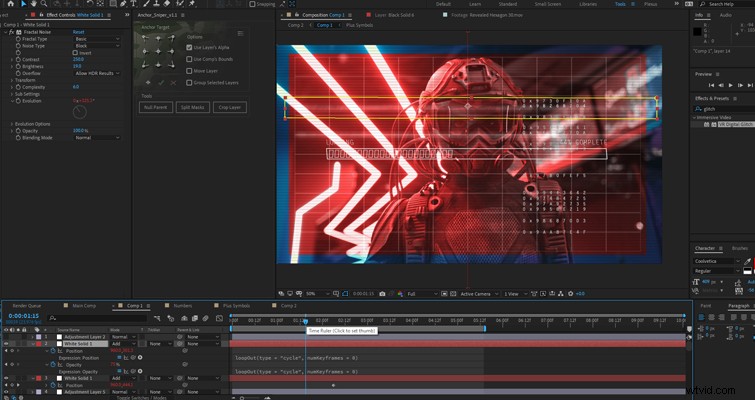Click the red cancel X in Anchor Sniper
This screenshot has width=755, height=400.
click(173, 83)
